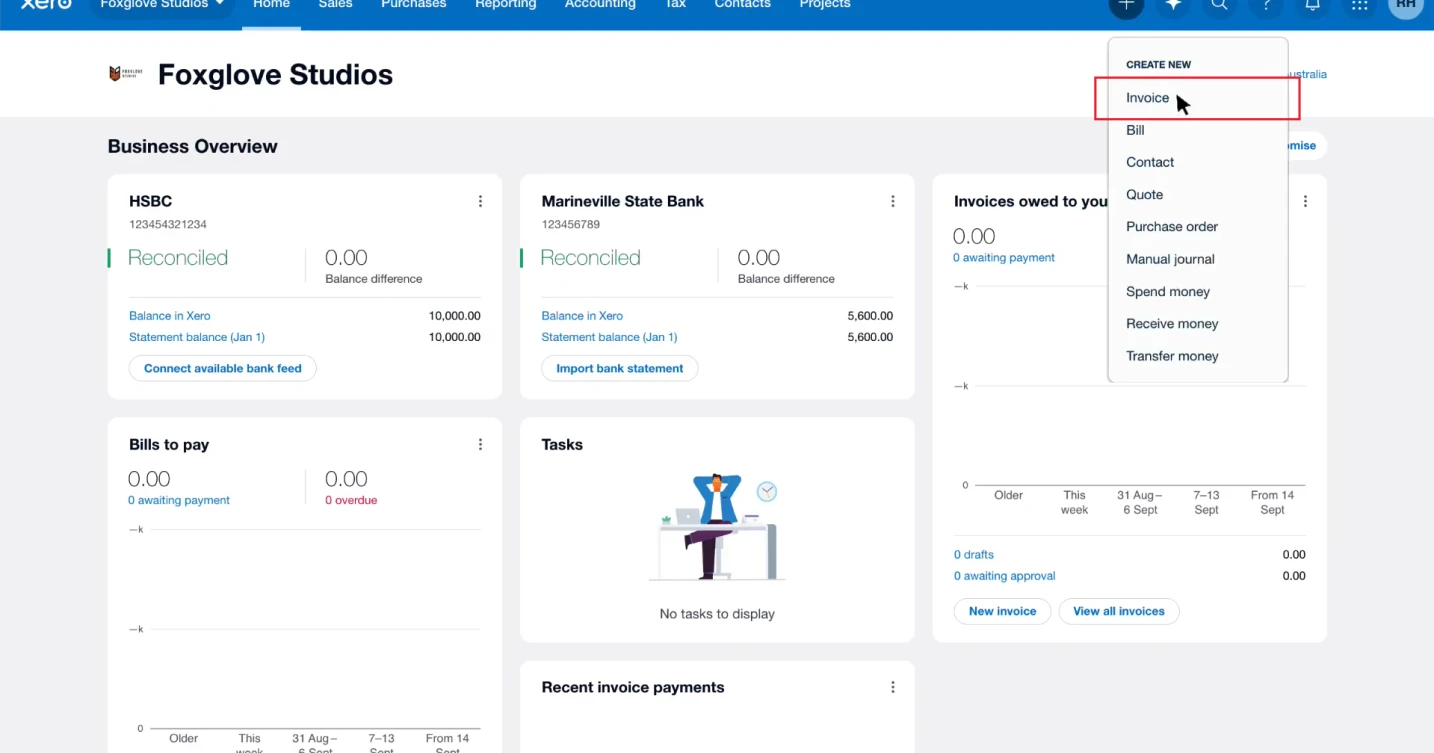Select Invoice from Create new menu

coord(1198,98)
